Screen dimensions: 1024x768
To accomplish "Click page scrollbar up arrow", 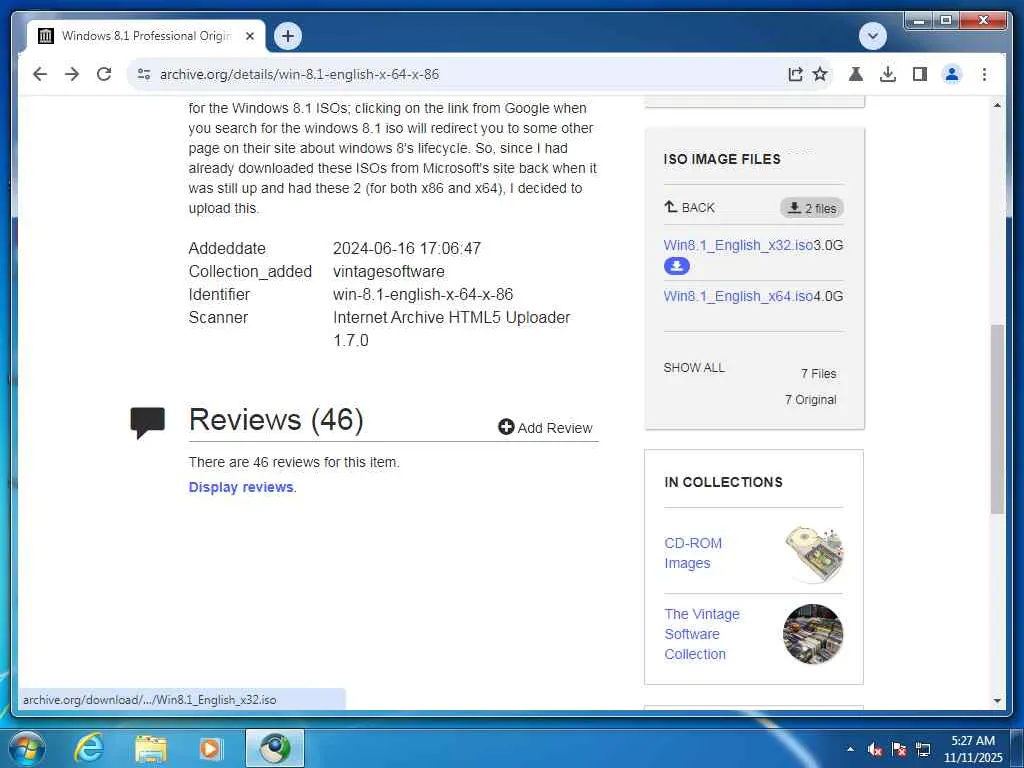I will tap(997, 105).
